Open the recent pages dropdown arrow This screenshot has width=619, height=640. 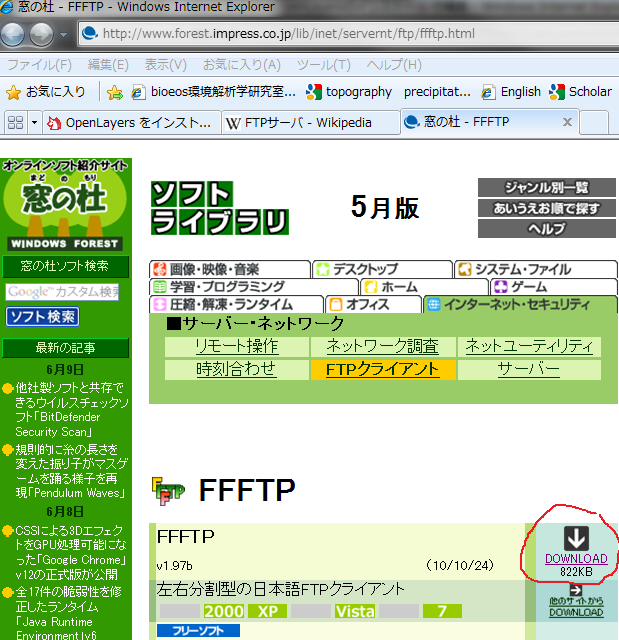coord(64,35)
